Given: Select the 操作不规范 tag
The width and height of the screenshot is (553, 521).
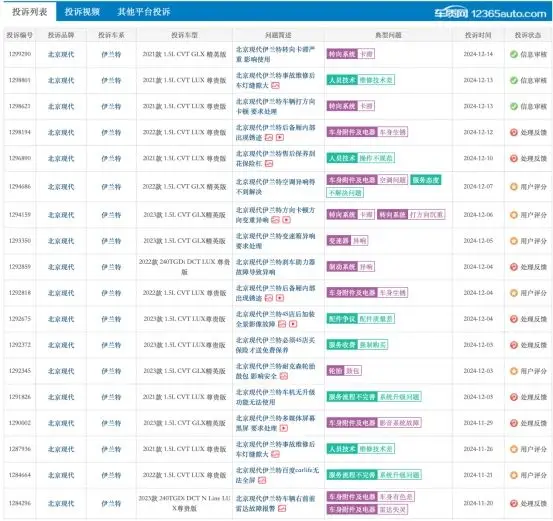Looking at the screenshot, I should (376, 158).
